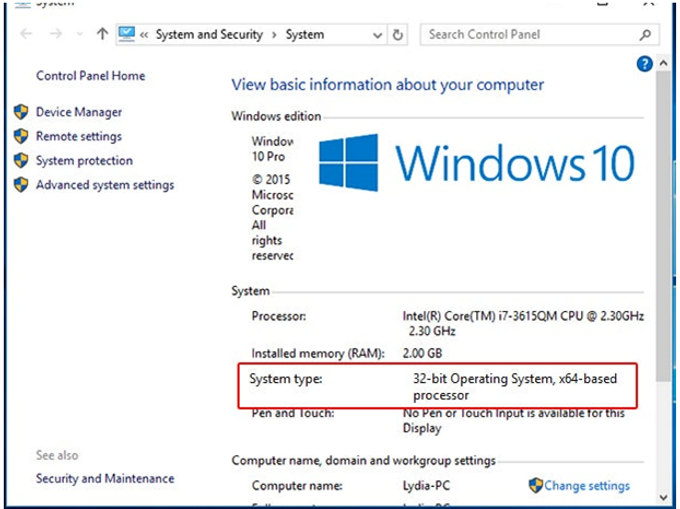This screenshot has width=680, height=509.
Task: Refresh the System page
Action: pyautogui.click(x=397, y=35)
